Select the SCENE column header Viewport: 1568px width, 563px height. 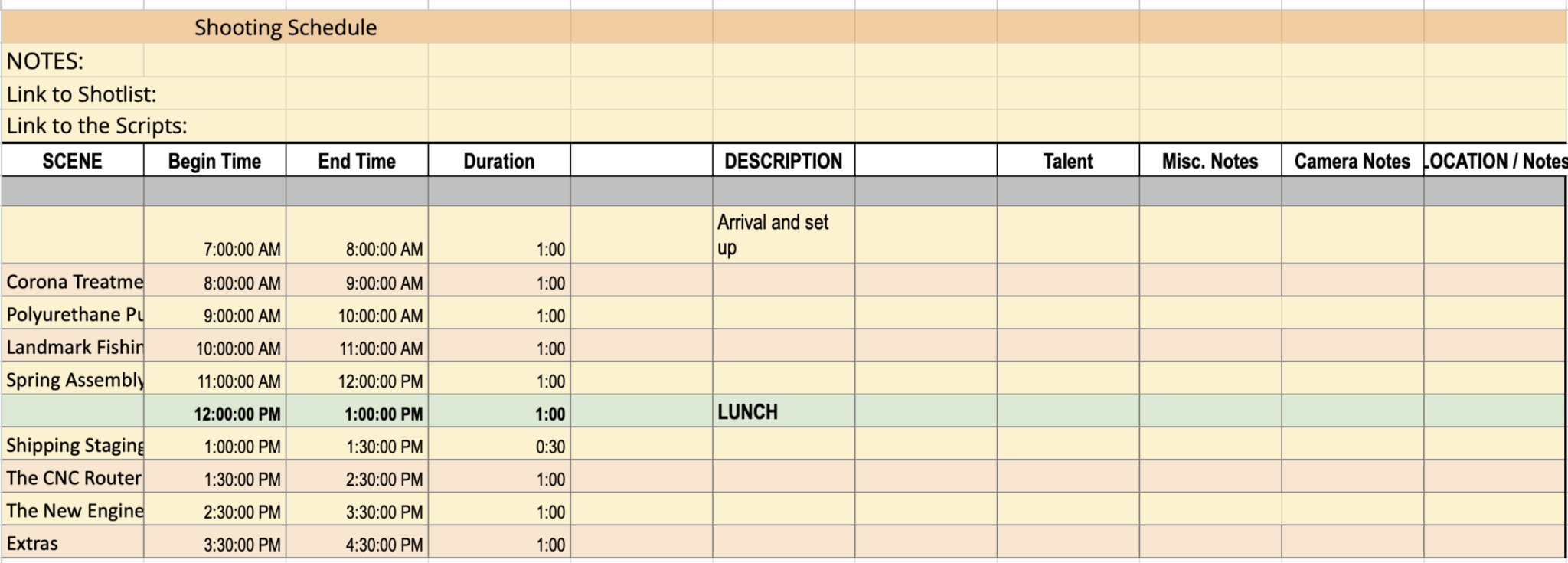[72, 162]
